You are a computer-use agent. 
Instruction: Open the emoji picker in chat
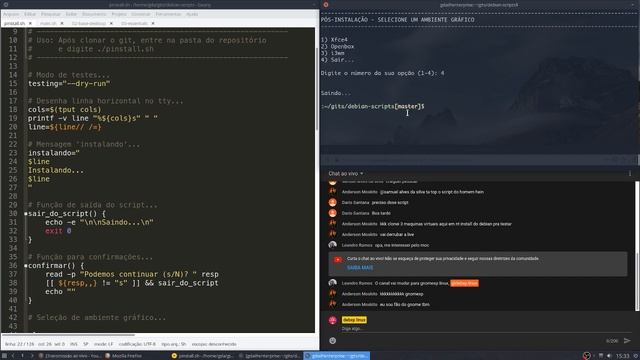(333, 340)
